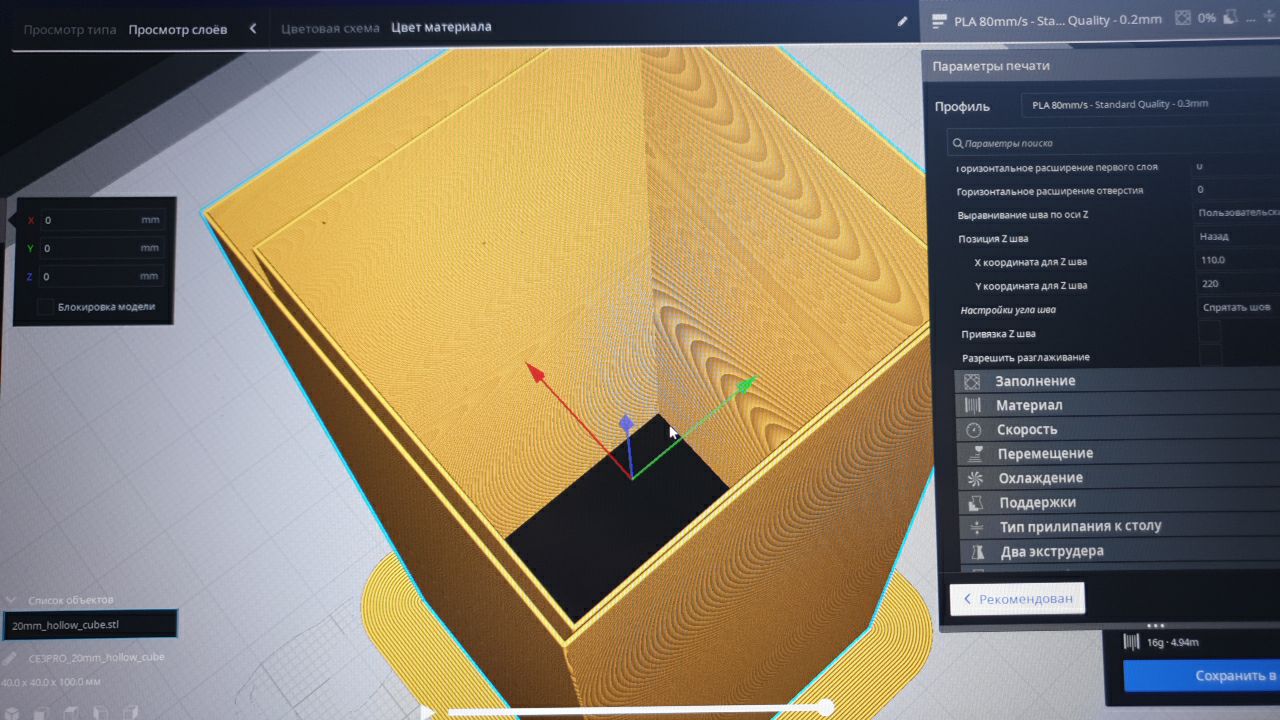Click Y координата для Z шва value field
This screenshot has height=720, width=1280.
point(1239,284)
